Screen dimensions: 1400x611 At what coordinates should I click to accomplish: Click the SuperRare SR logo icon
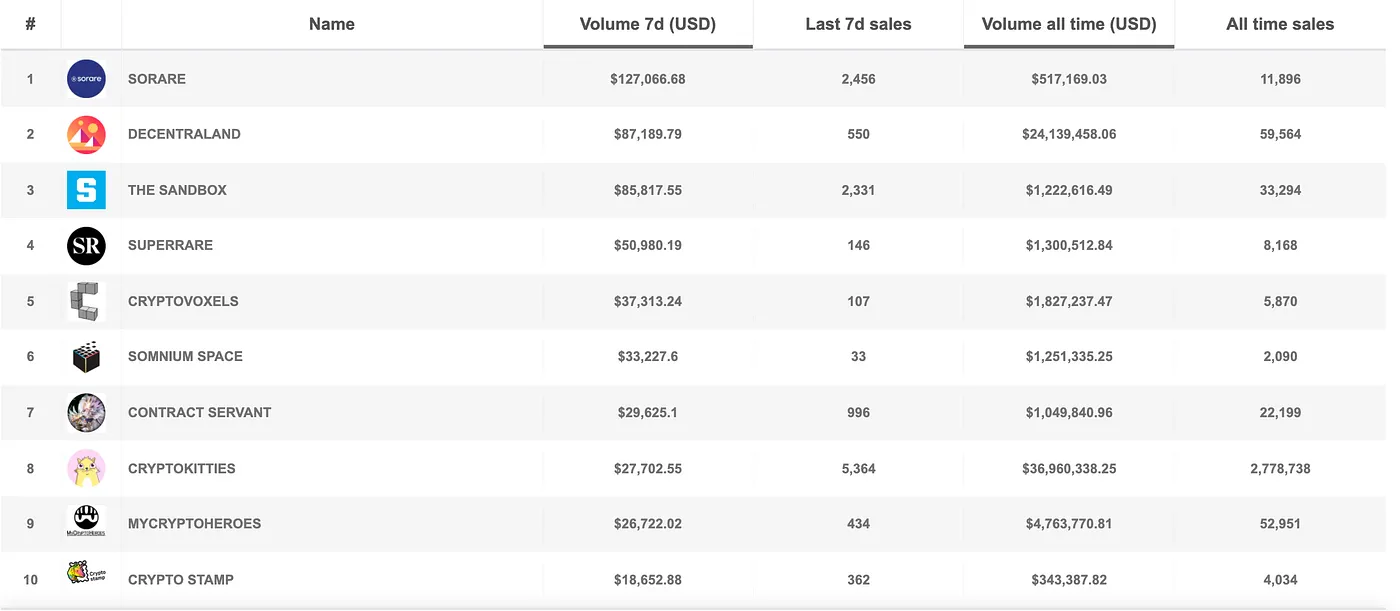86,246
